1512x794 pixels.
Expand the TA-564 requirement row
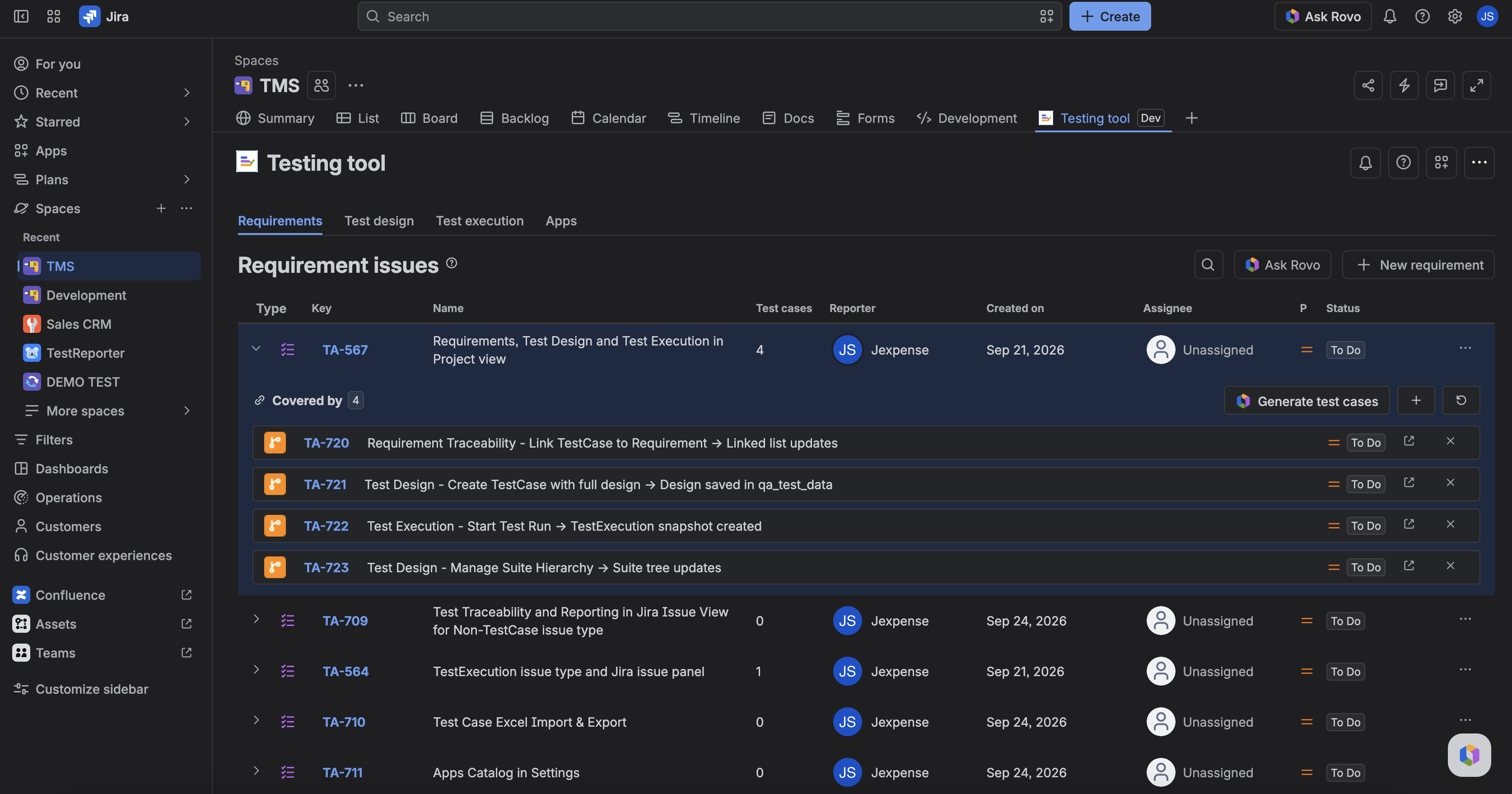click(x=256, y=670)
